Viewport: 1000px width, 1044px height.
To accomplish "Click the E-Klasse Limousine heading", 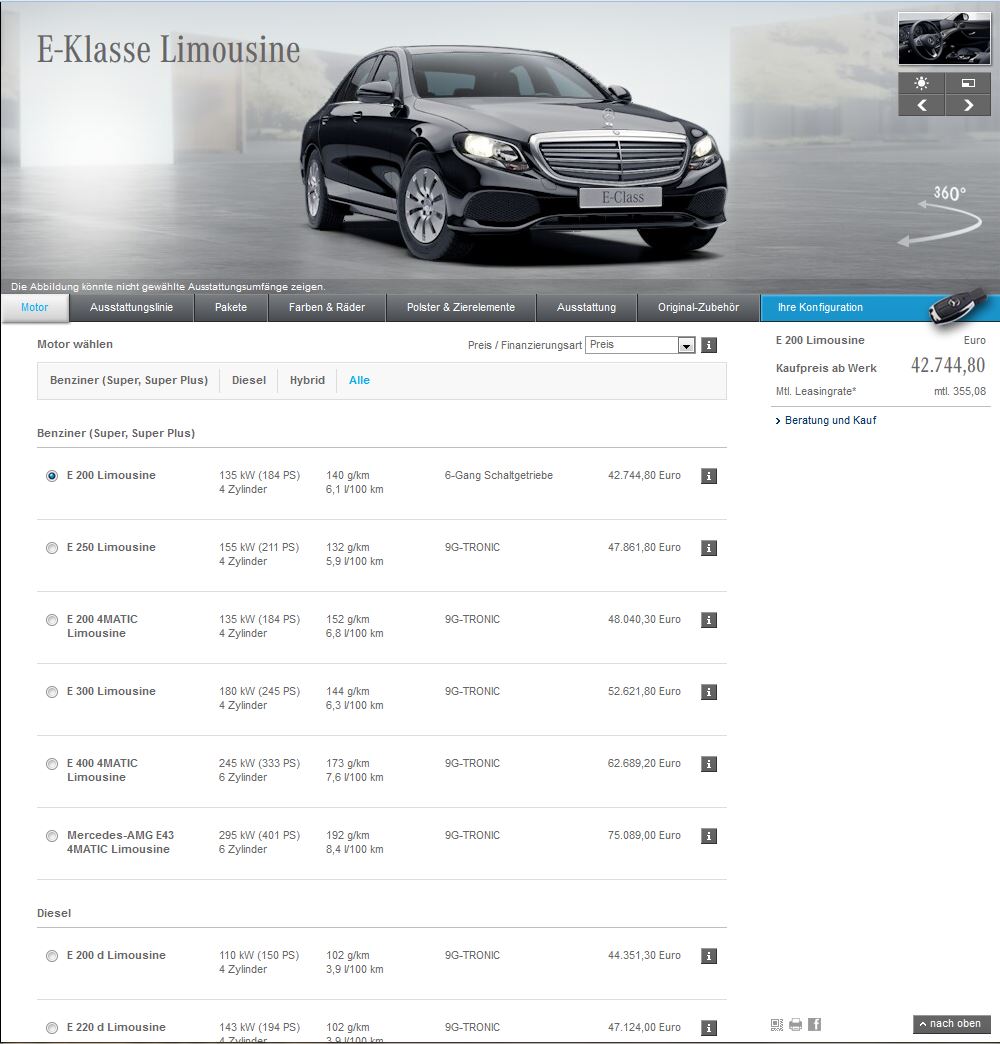I will [x=168, y=50].
